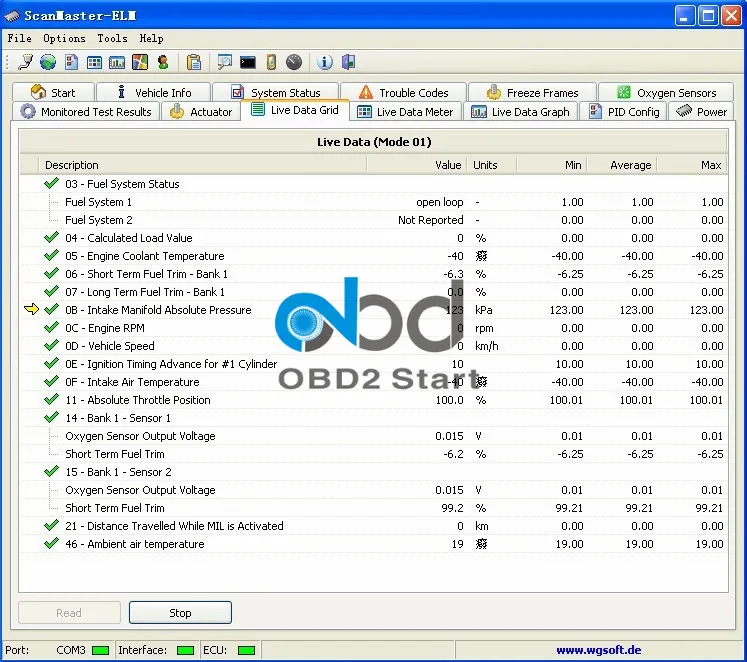The image size is (747, 662).
Task: Click the magnifier search toolbar icon
Action: click(x=224, y=62)
